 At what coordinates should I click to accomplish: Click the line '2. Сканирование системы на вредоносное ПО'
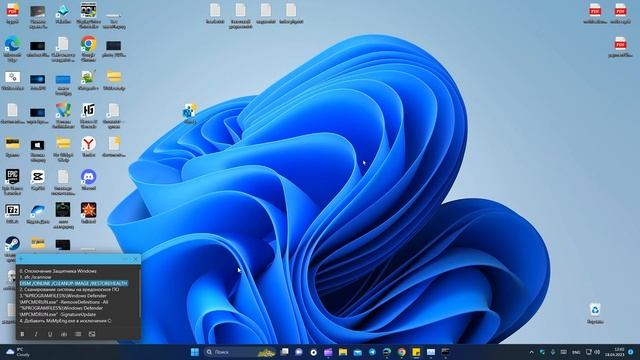(x=69, y=289)
